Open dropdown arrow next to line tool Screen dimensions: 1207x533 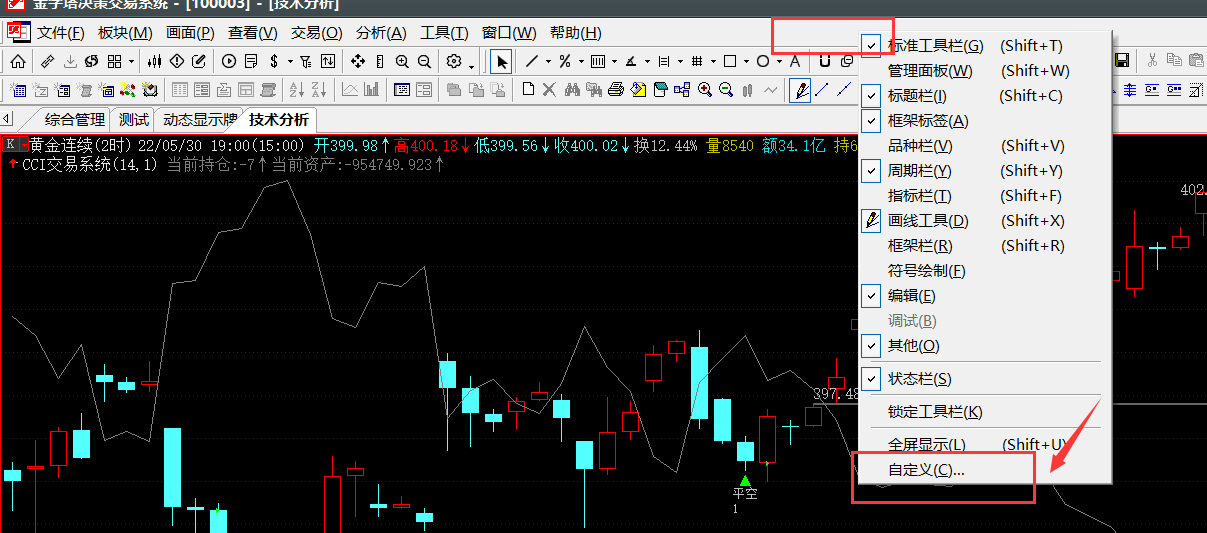point(548,62)
